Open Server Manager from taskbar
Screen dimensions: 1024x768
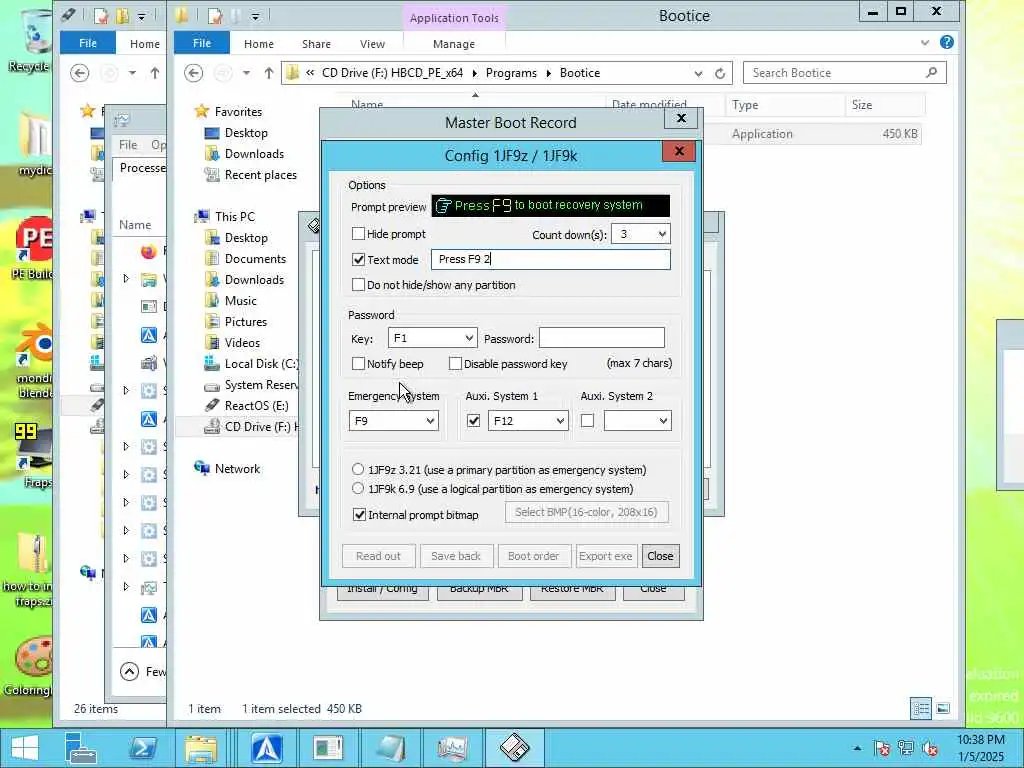coord(81,748)
